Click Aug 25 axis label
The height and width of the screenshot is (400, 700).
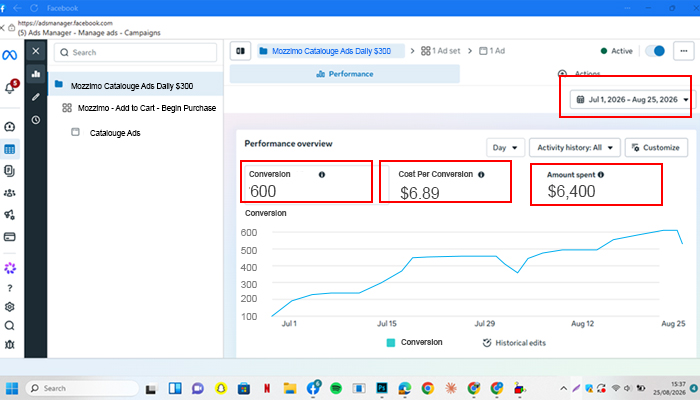click(673, 324)
